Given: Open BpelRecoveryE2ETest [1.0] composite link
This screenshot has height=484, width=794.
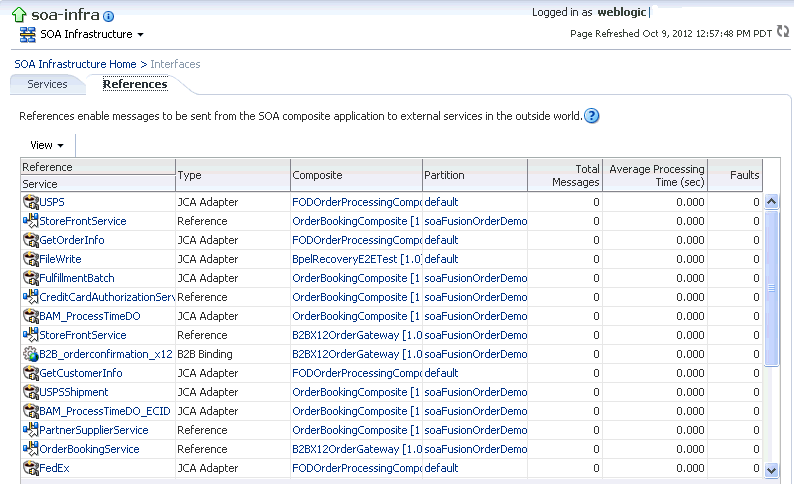Looking at the screenshot, I should tap(357, 259).
